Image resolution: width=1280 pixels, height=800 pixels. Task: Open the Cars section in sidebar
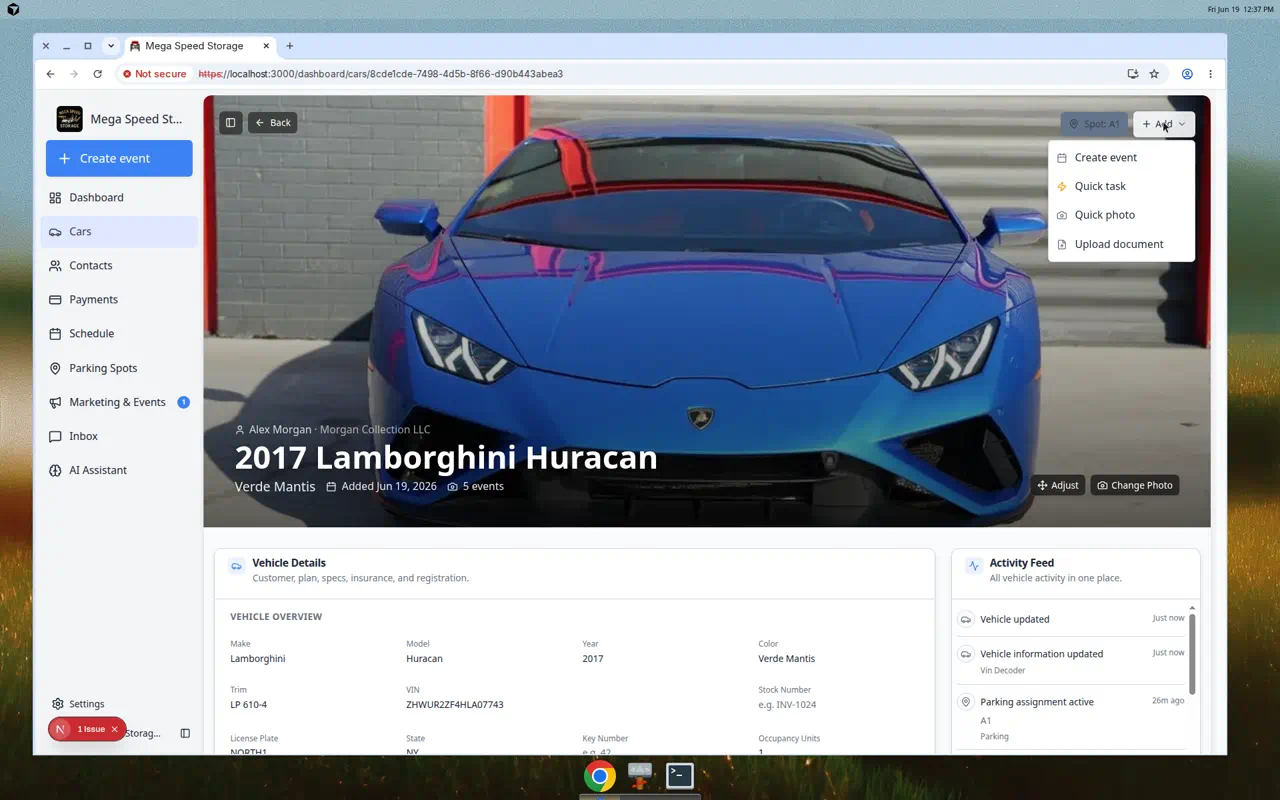[x=119, y=231]
